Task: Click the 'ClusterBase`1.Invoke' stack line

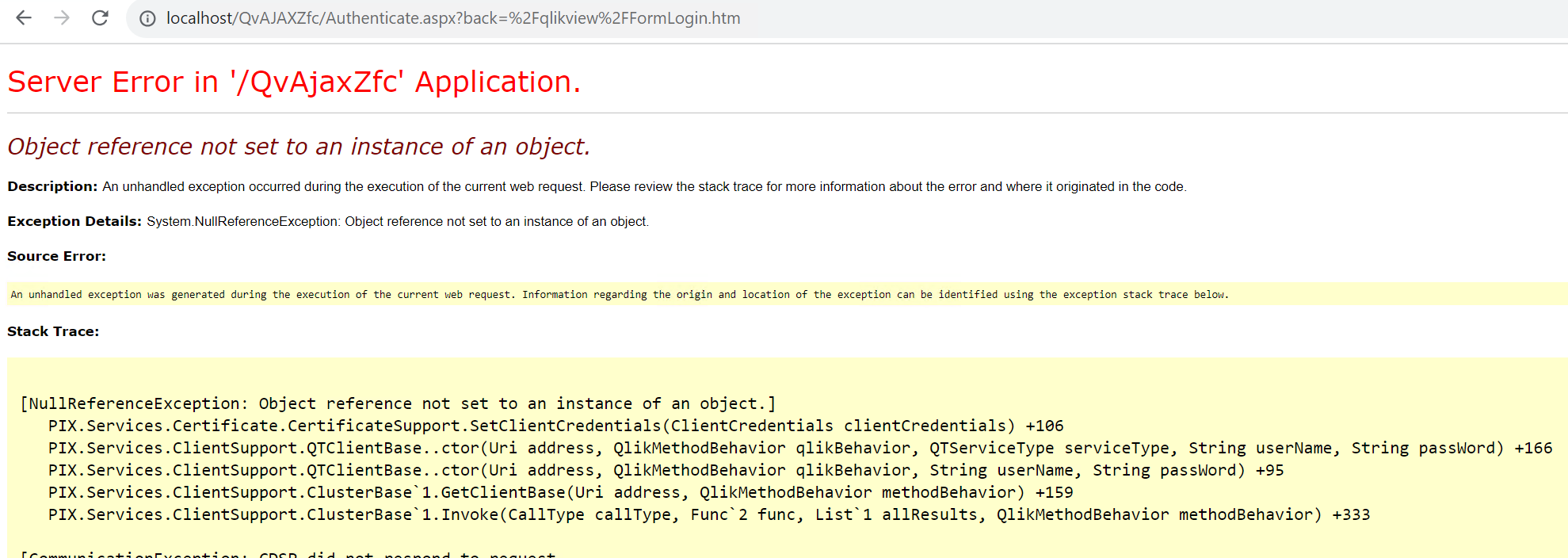Action: [708, 514]
